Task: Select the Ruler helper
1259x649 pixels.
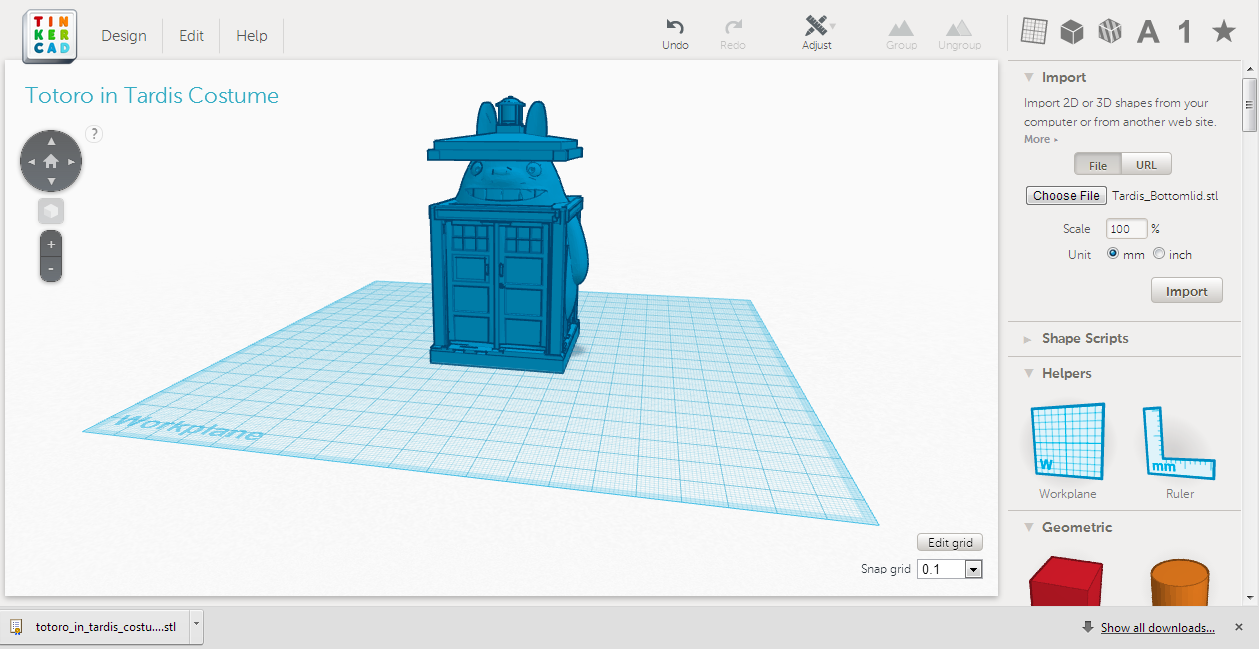Action: tap(1180, 451)
